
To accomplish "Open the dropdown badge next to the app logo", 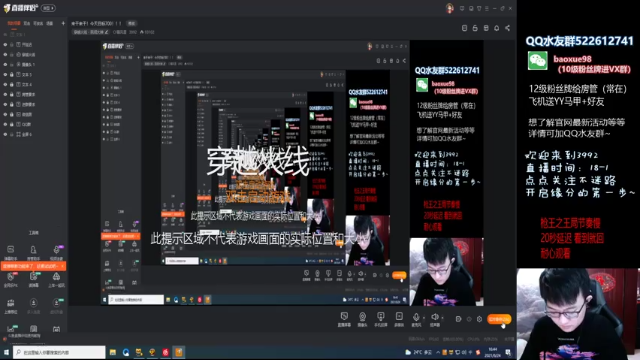I will tap(48, 8).
